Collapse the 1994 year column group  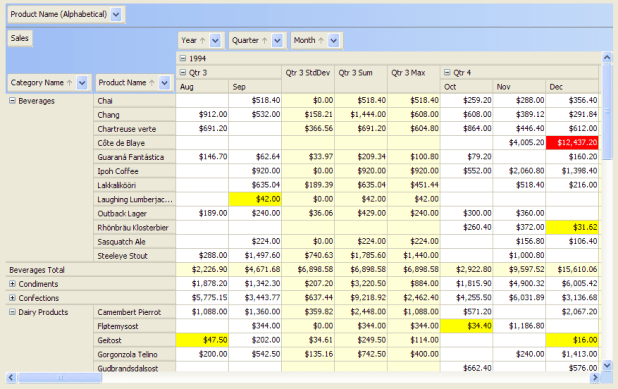click(183, 58)
